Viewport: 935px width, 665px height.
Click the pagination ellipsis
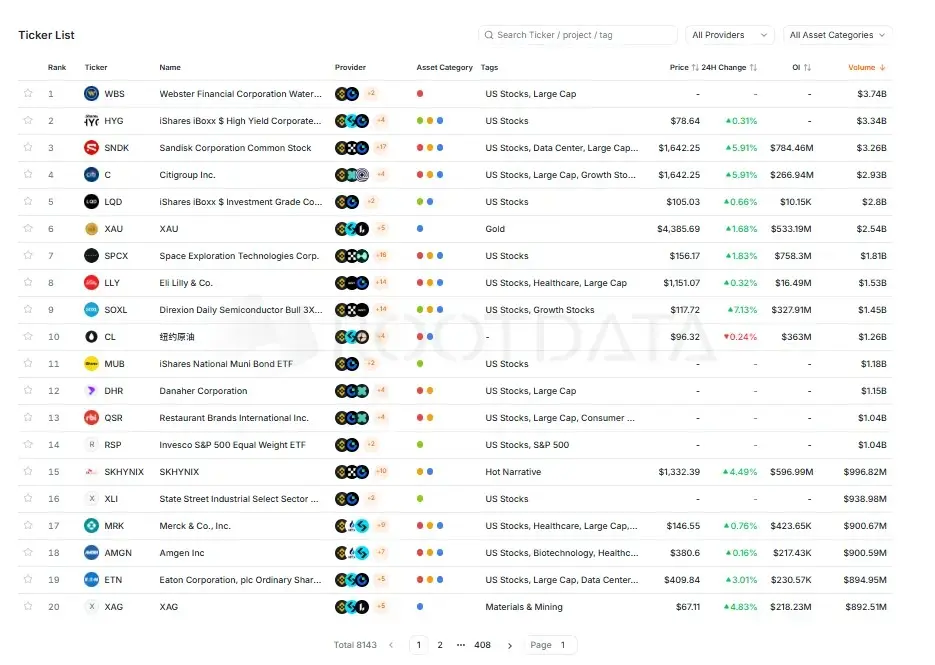tap(461, 645)
